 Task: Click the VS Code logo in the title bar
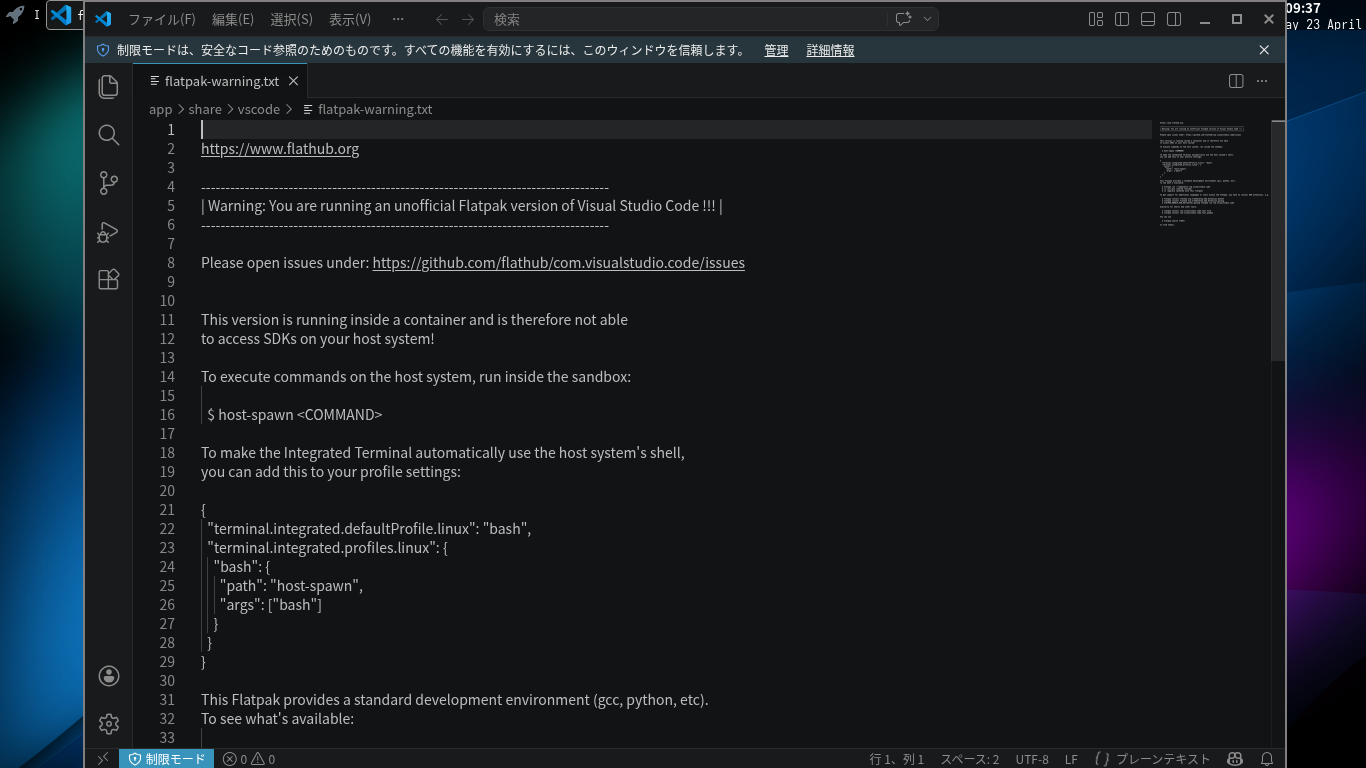pos(103,19)
